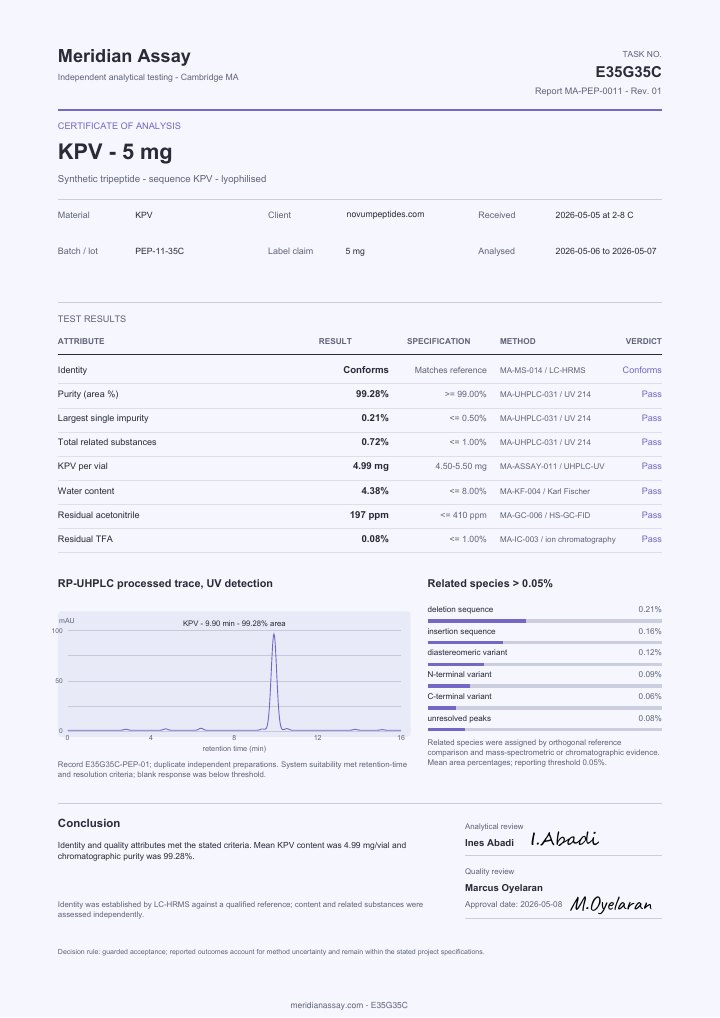The width and height of the screenshot is (720, 1018).
Task: Click the Residual TFA row Pass verdict
Action: 651,539
